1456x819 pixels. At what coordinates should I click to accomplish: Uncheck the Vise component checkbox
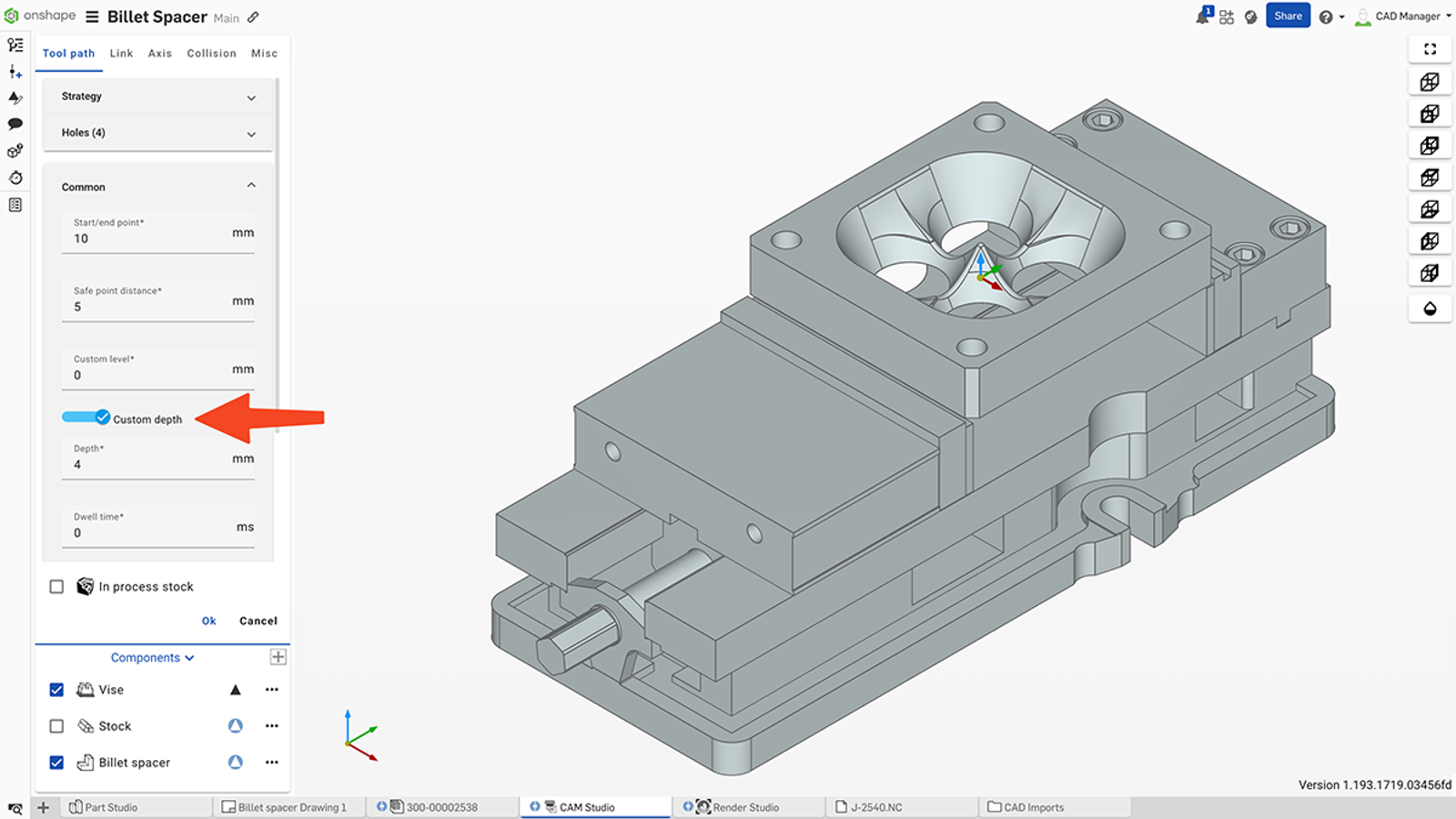pyautogui.click(x=56, y=689)
